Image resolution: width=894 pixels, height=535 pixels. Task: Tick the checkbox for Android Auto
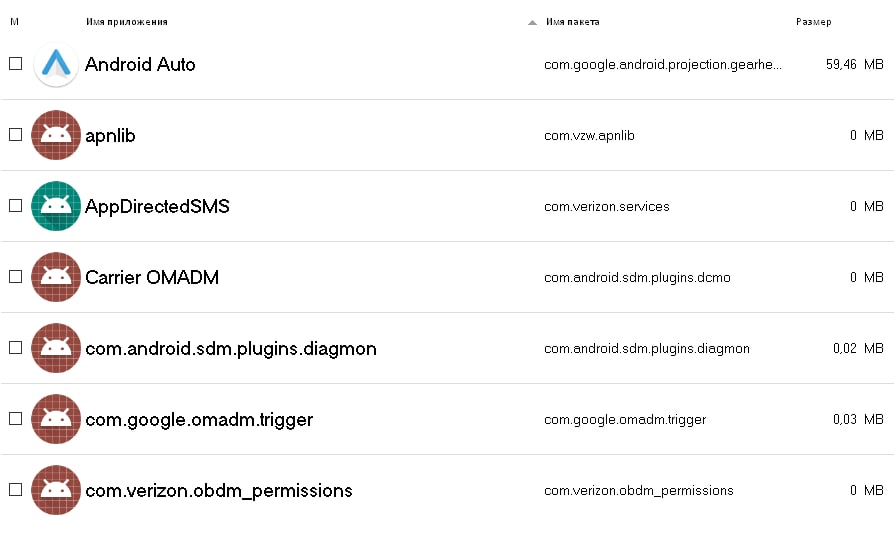tap(15, 63)
